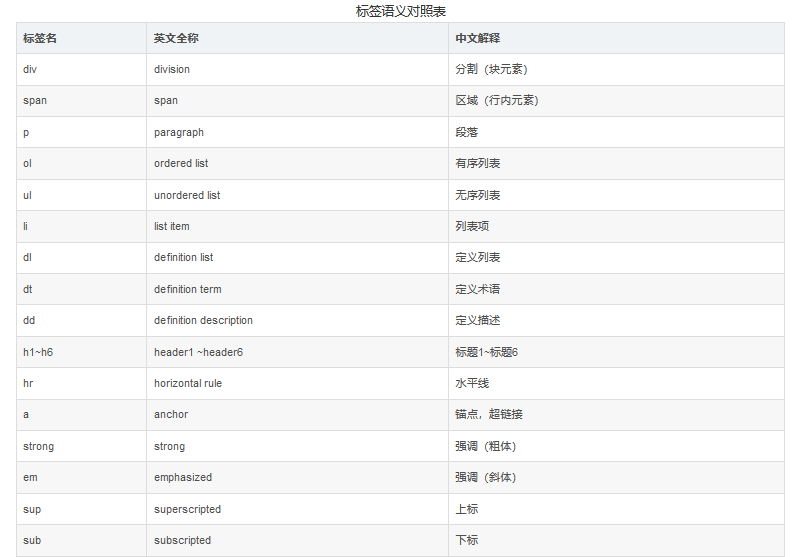Click the 强调（粗体）cell

(x=617, y=447)
